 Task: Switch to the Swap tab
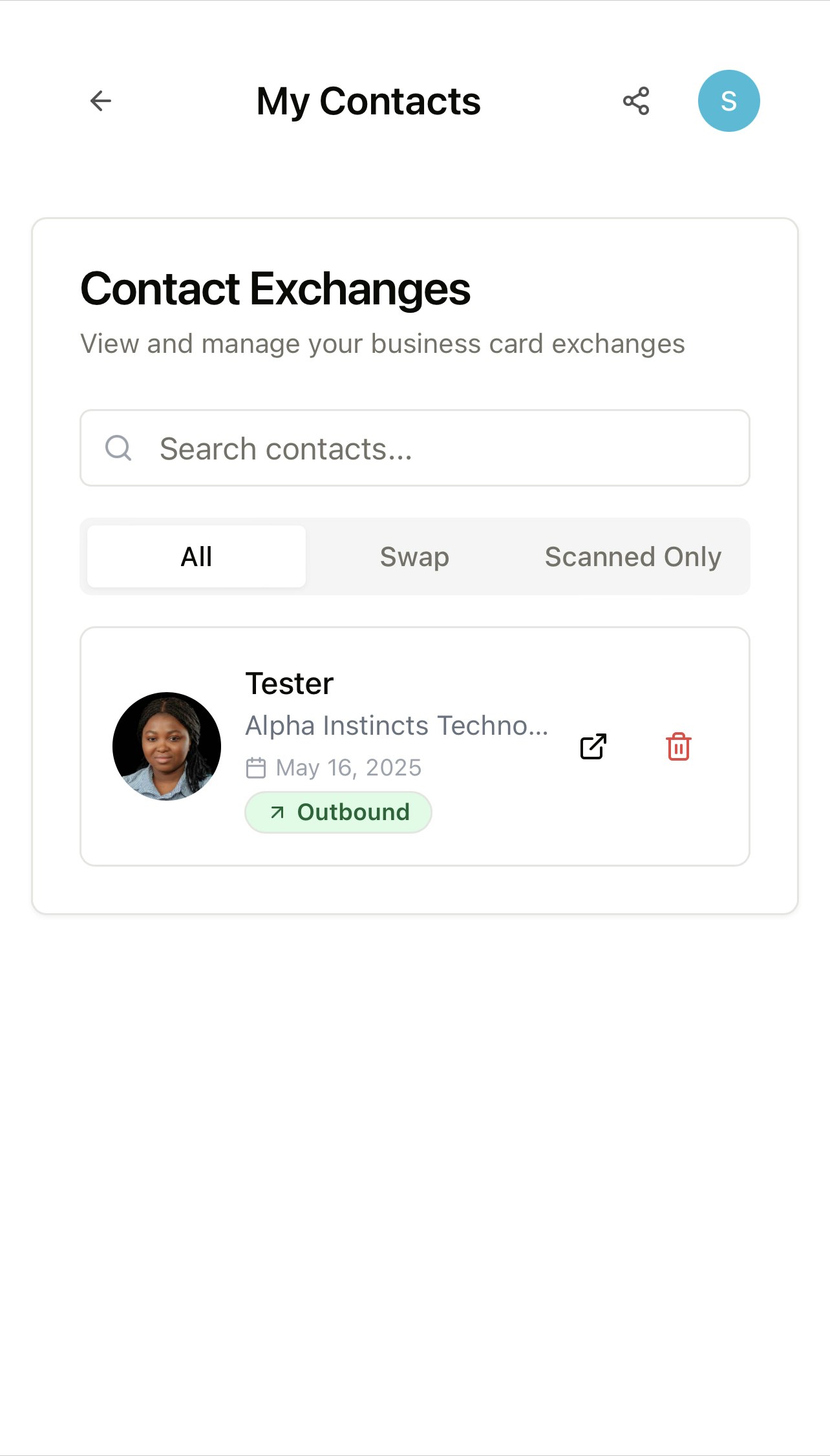(x=415, y=556)
